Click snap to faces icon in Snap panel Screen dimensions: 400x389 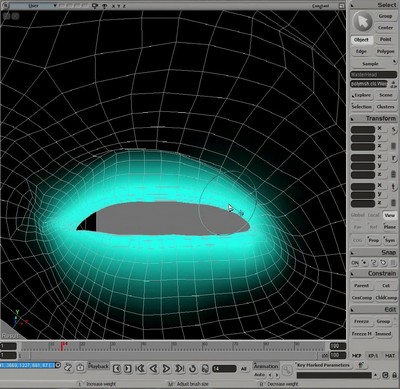click(x=383, y=263)
